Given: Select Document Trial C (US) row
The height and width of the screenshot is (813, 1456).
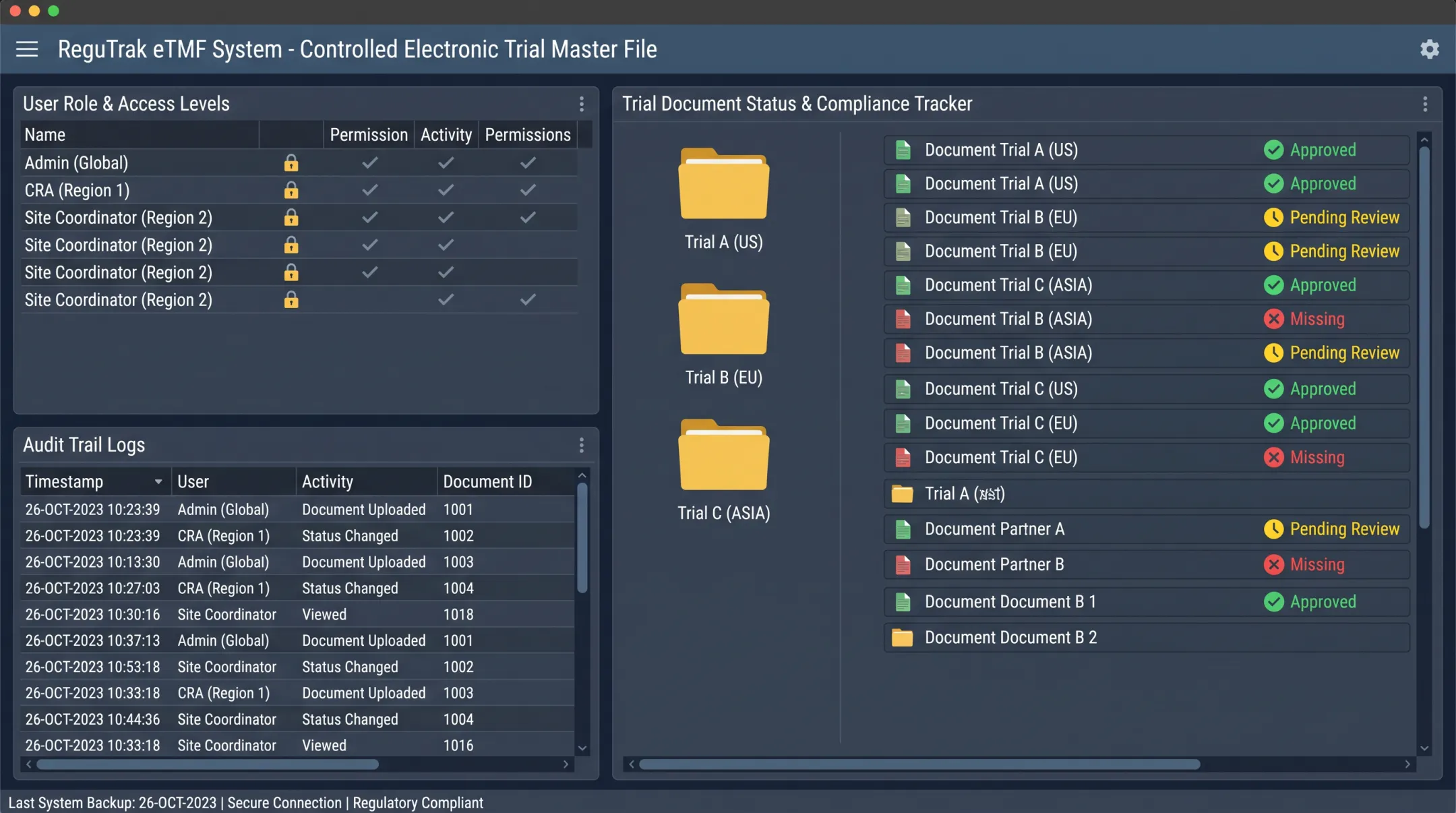Looking at the screenshot, I should 1147,389.
